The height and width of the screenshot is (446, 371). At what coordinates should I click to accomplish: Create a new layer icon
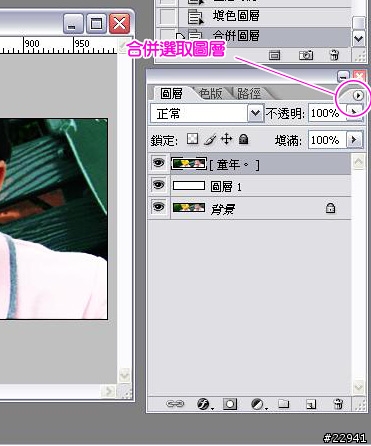pyautogui.click(x=311, y=404)
